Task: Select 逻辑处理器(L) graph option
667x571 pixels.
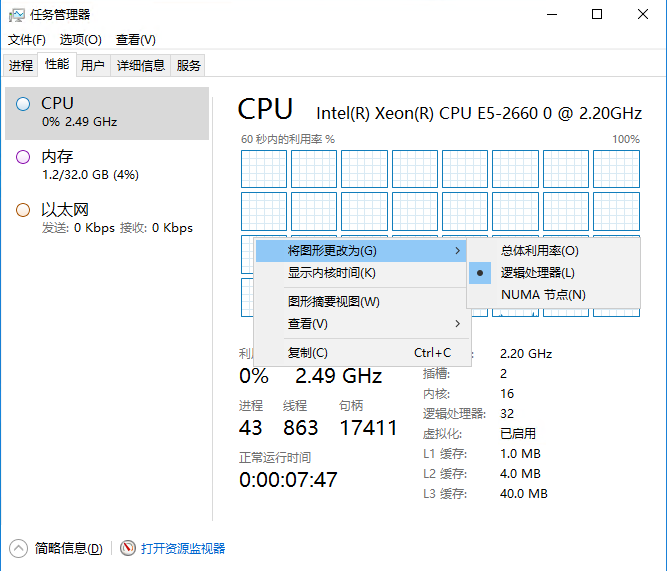Action: pos(553,273)
